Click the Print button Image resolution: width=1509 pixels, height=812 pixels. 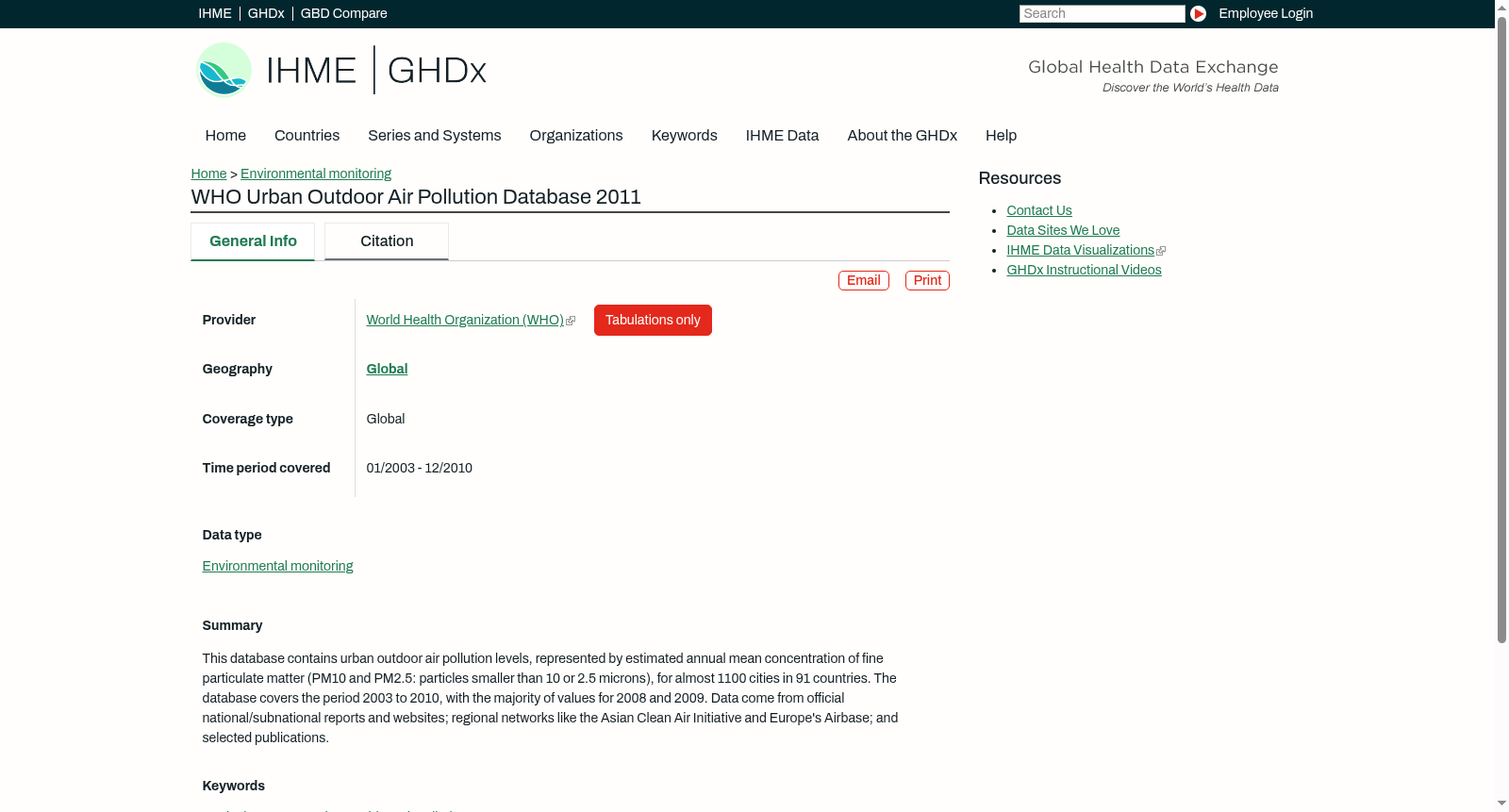point(927,280)
